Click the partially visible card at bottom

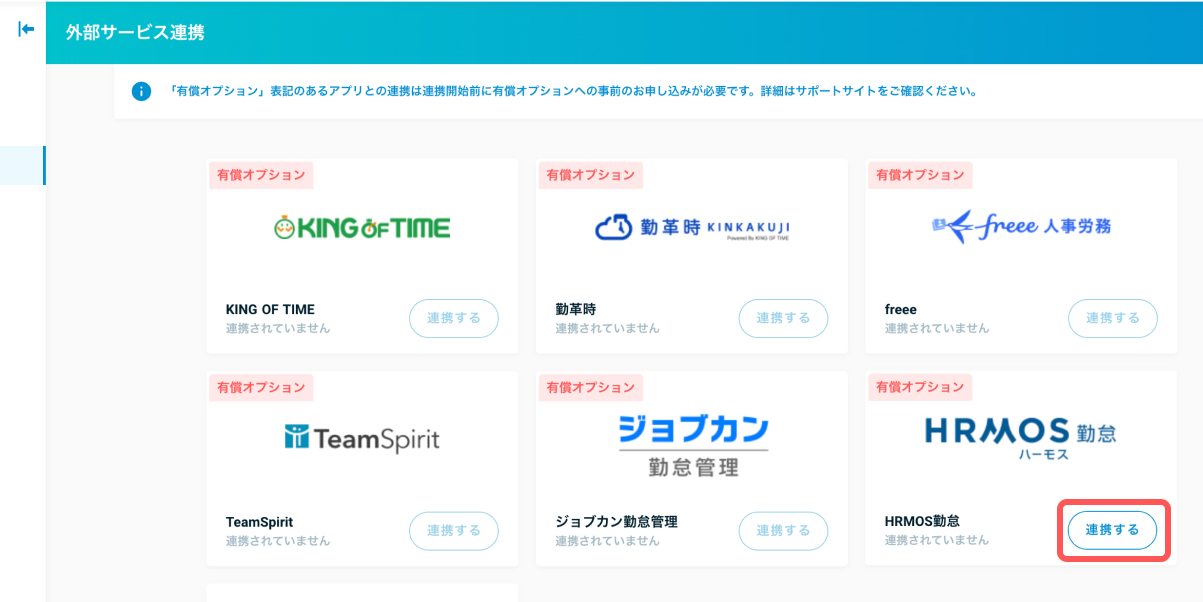coord(362,593)
